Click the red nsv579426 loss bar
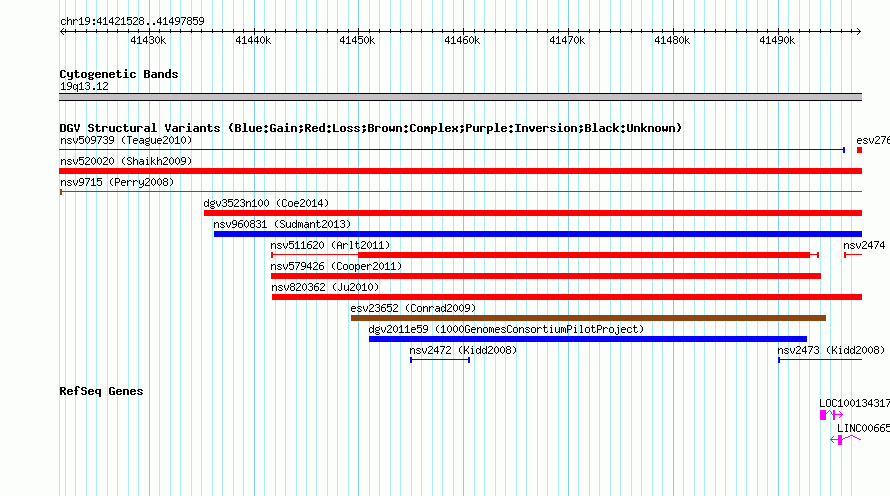The width and height of the screenshot is (890, 496). coord(546,276)
